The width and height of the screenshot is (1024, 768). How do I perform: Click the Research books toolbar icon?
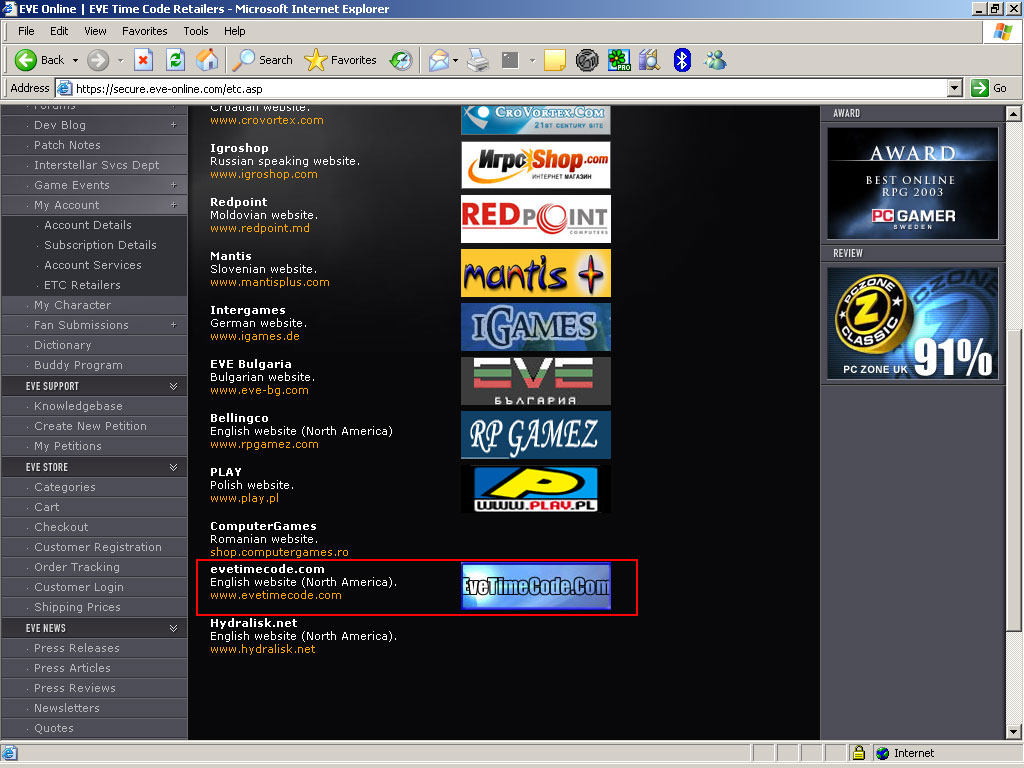650,60
